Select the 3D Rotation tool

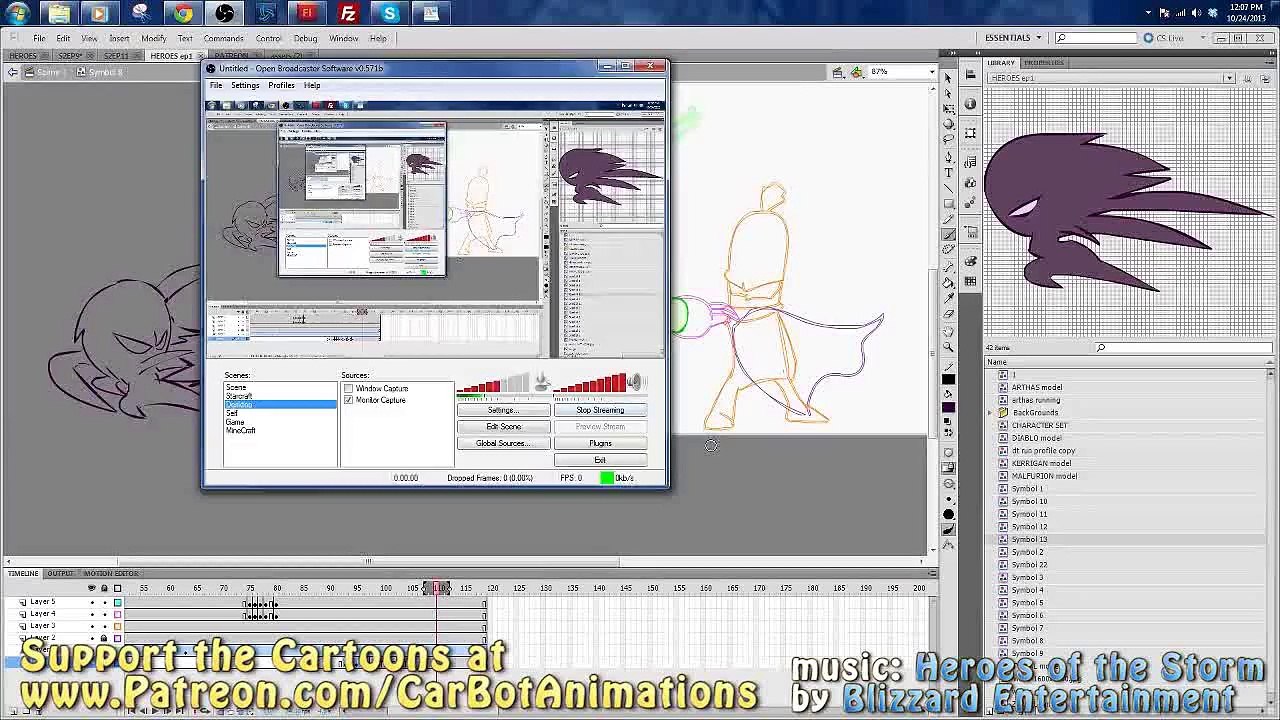949,125
